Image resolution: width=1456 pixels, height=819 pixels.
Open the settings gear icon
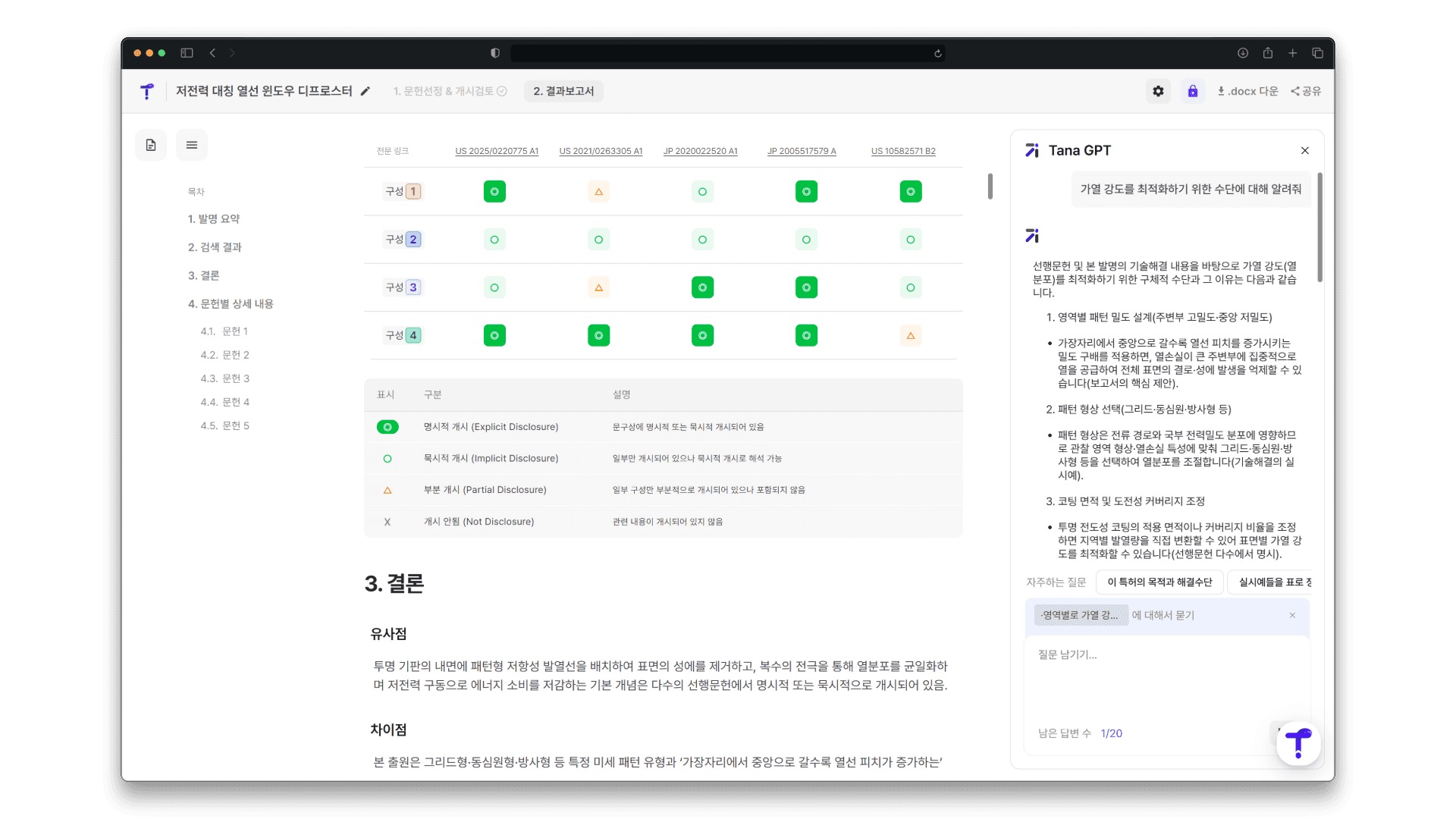(x=1158, y=91)
